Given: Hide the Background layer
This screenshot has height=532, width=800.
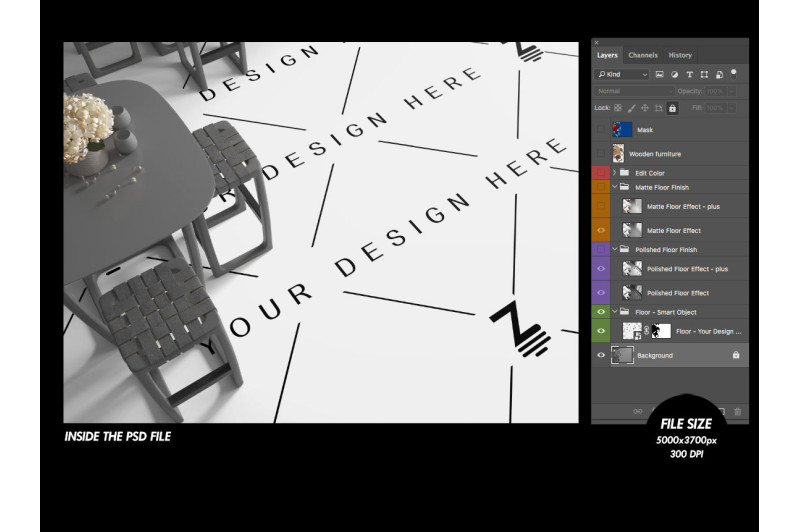Looking at the screenshot, I should pyautogui.click(x=601, y=355).
